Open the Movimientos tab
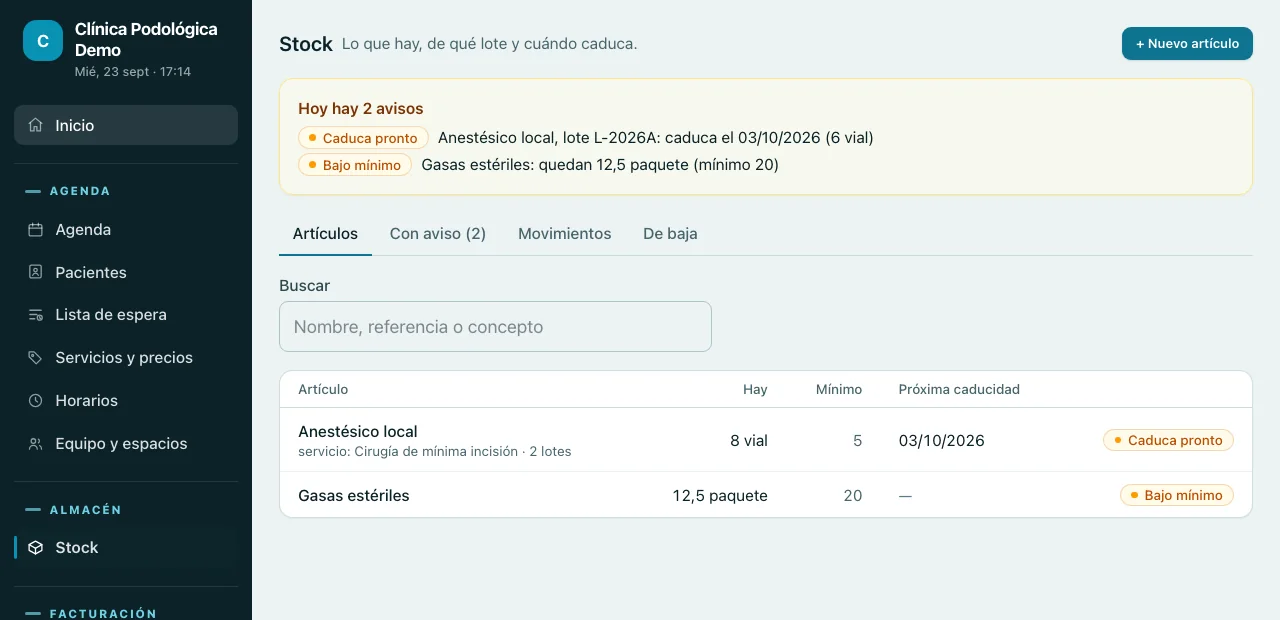This screenshot has width=1280, height=620. pyautogui.click(x=564, y=234)
